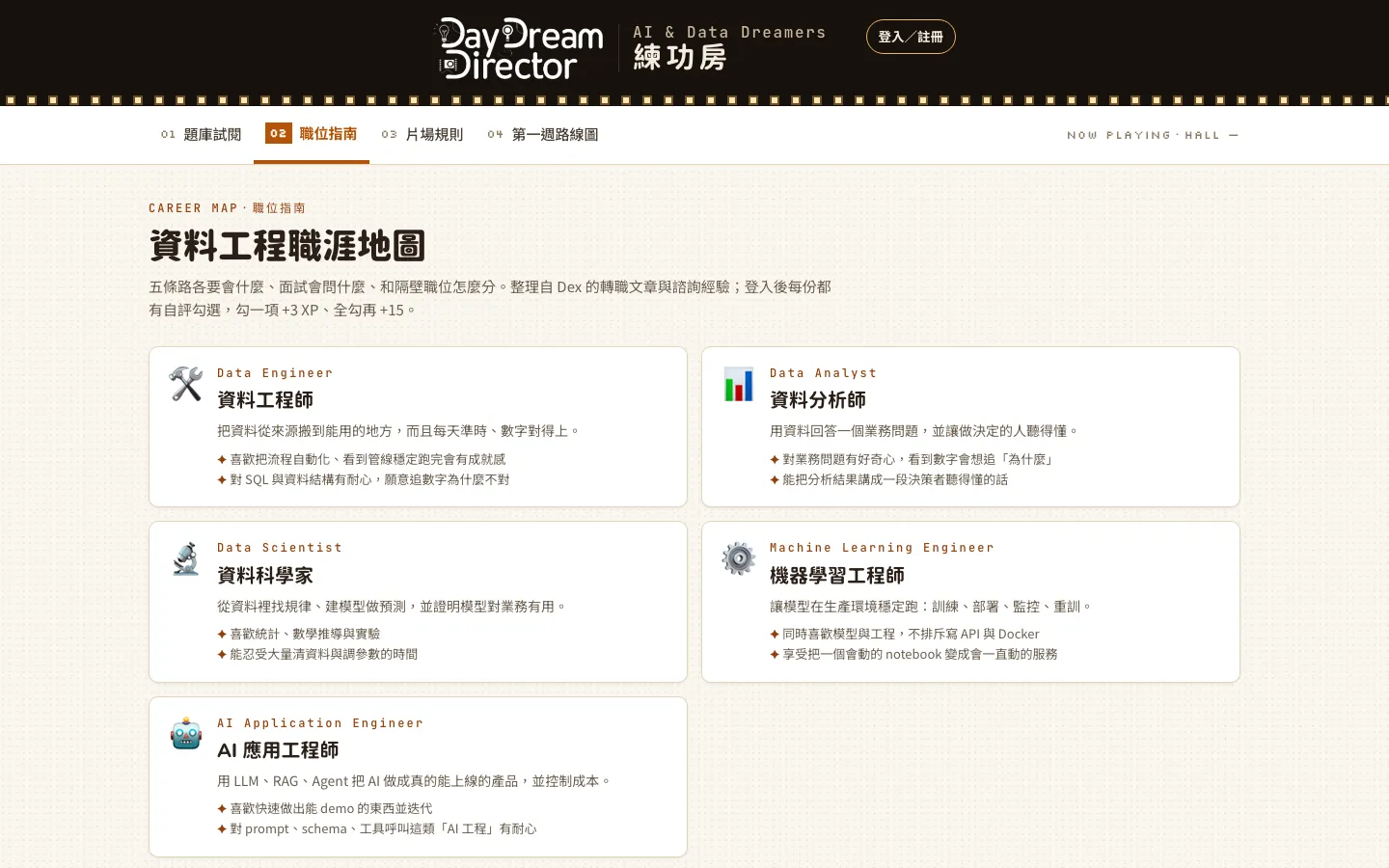Click the '對業務問題有好奇心' bullet line
The height and width of the screenshot is (868, 1389).
click(912, 459)
